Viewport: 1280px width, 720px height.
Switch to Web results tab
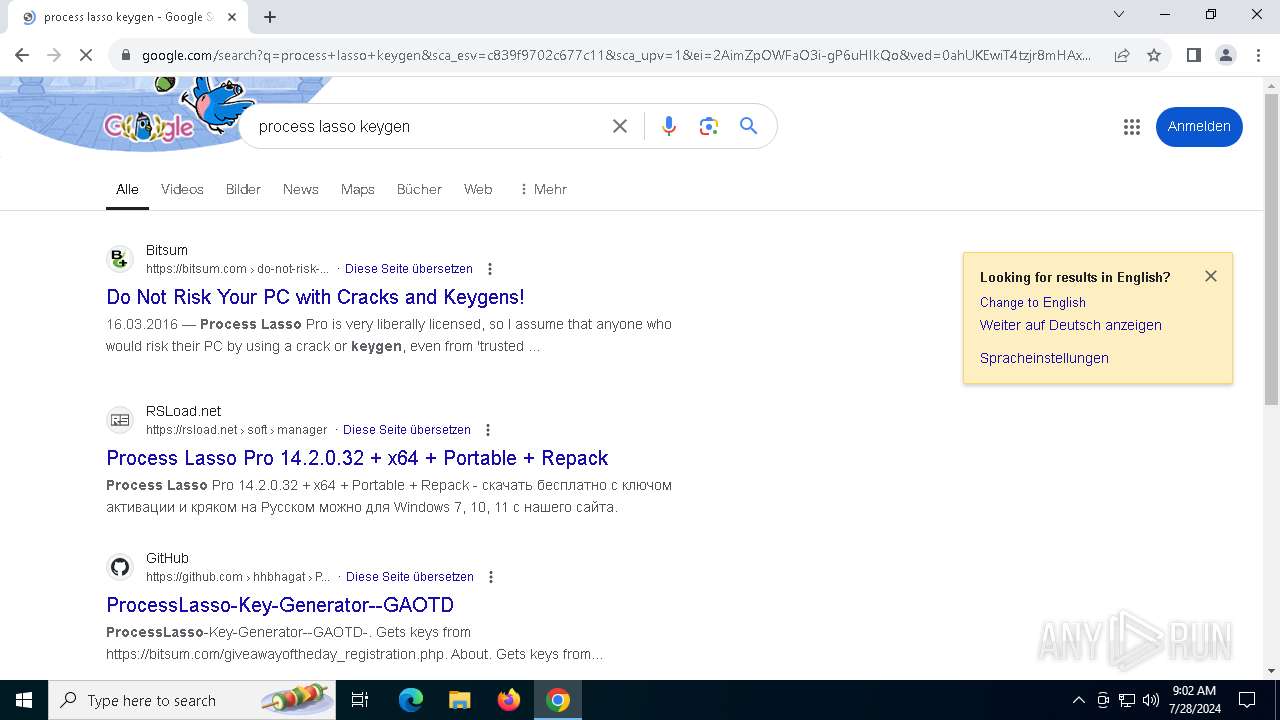[478, 189]
